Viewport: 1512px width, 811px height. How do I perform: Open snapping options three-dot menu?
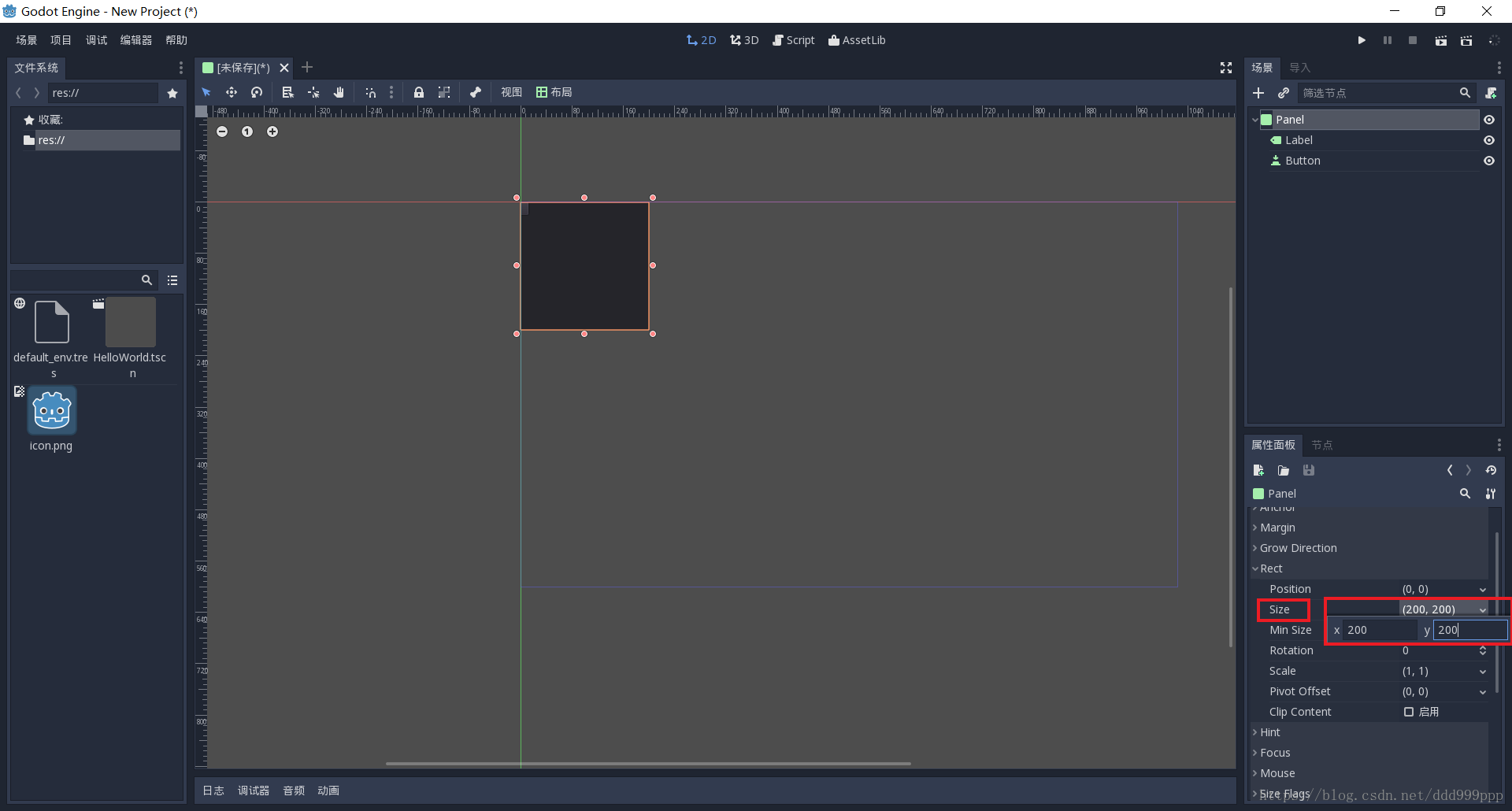[x=391, y=92]
